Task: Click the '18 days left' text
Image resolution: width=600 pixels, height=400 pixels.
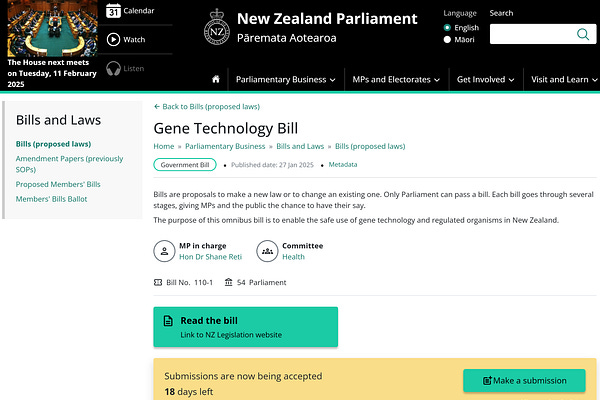Action: [189, 392]
